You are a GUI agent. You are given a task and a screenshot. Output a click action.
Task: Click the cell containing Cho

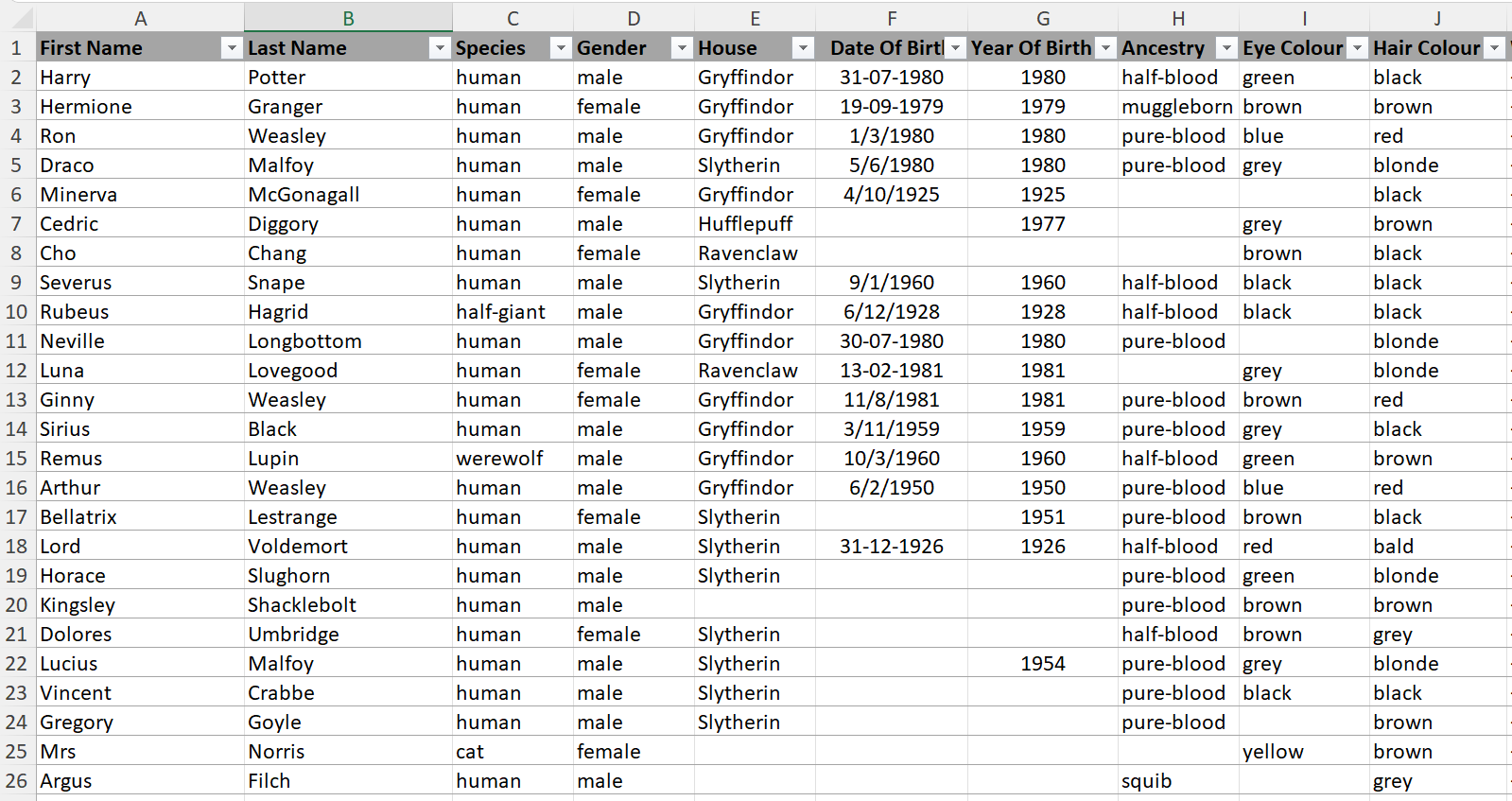coord(140,253)
